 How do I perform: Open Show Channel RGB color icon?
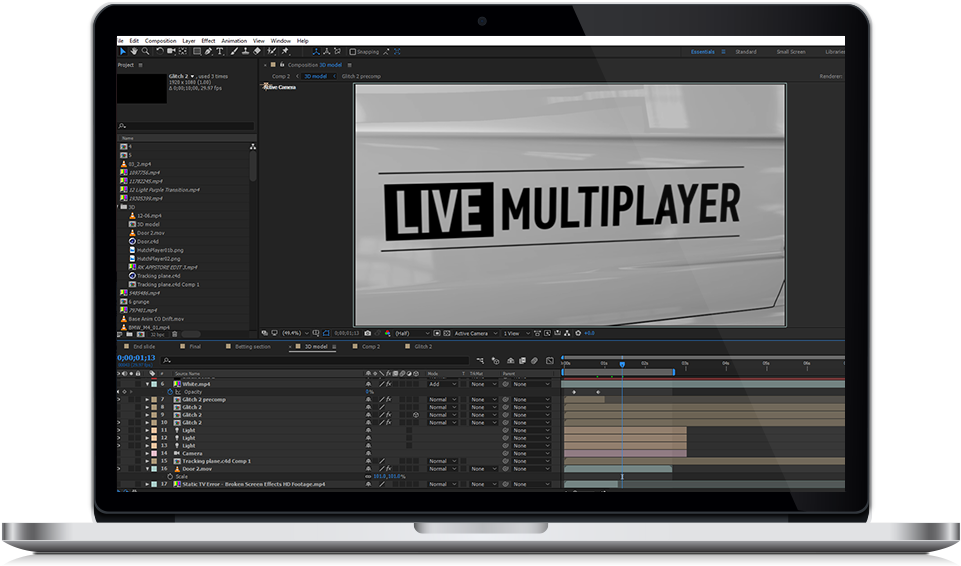(387, 333)
